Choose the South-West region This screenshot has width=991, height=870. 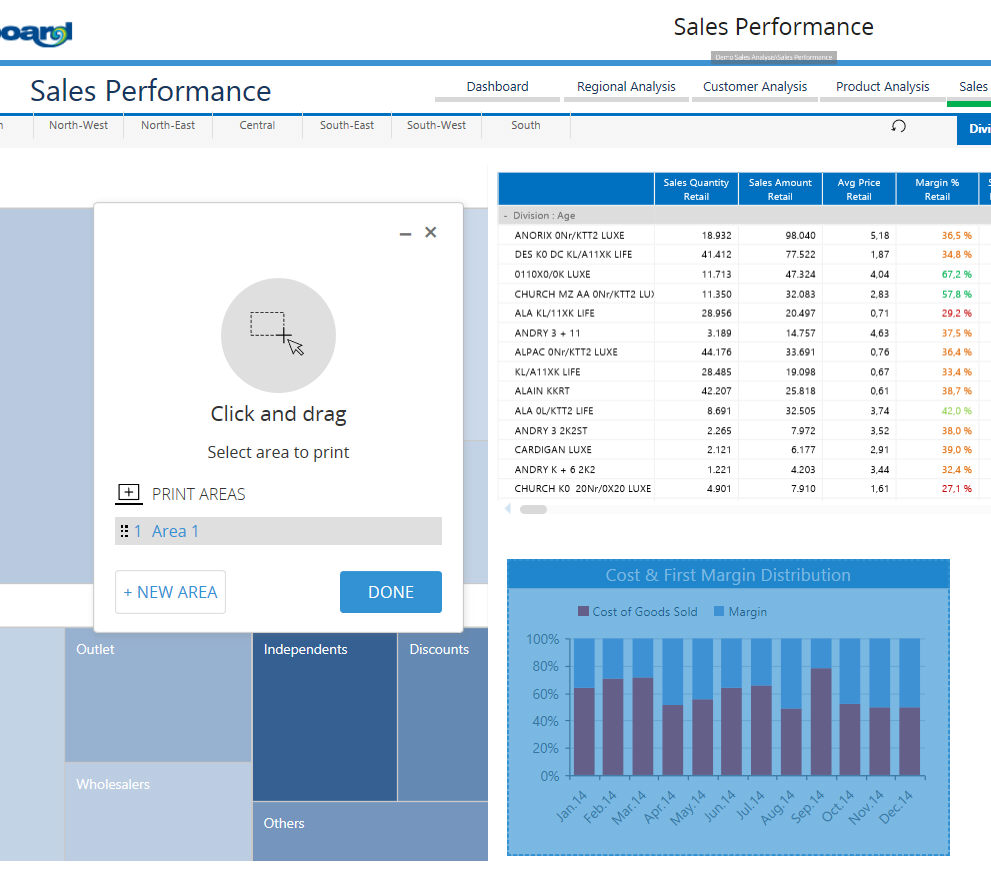click(x=436, y=125)
